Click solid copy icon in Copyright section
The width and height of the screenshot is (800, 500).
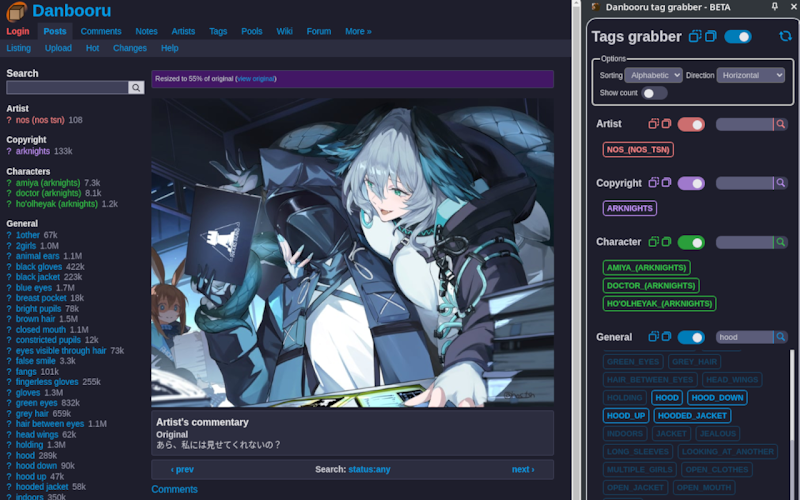tap(666, 183)
